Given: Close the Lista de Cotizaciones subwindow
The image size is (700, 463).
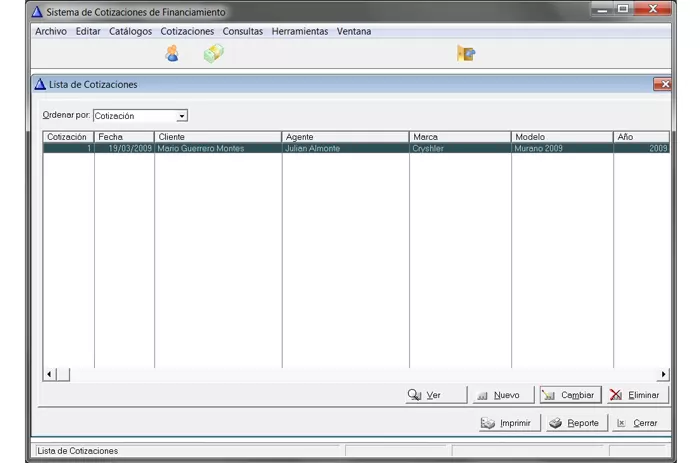Looking at the screenshot, I should click(662, 84).
